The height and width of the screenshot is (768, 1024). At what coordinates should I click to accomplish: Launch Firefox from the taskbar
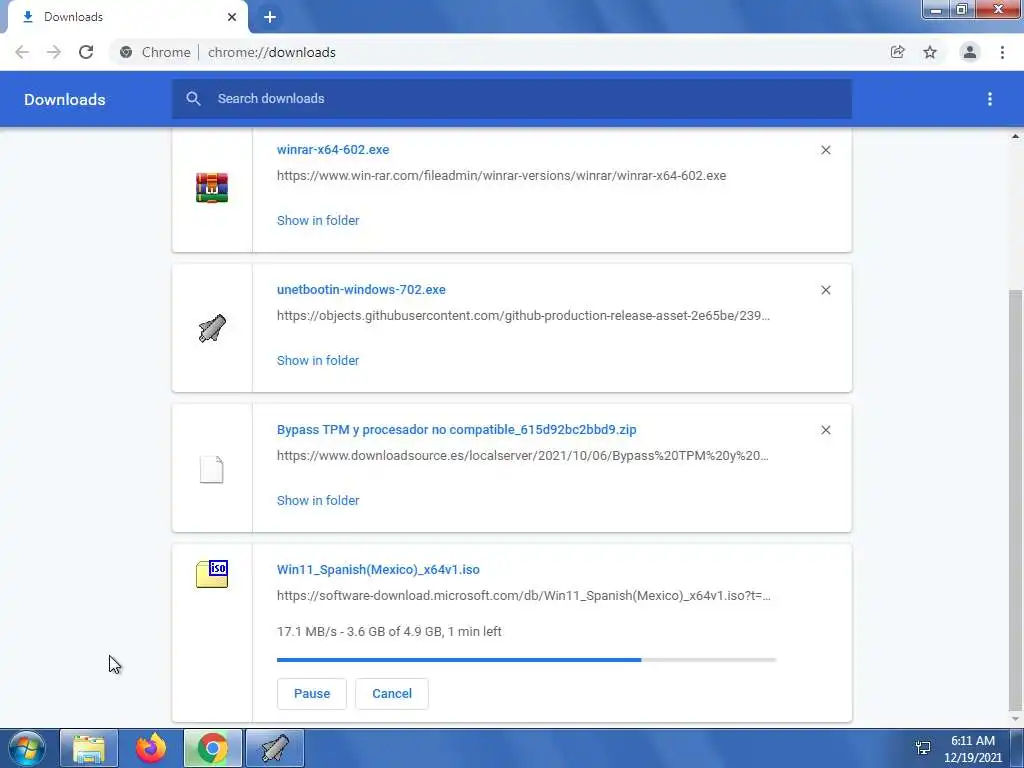click(151, 748)
